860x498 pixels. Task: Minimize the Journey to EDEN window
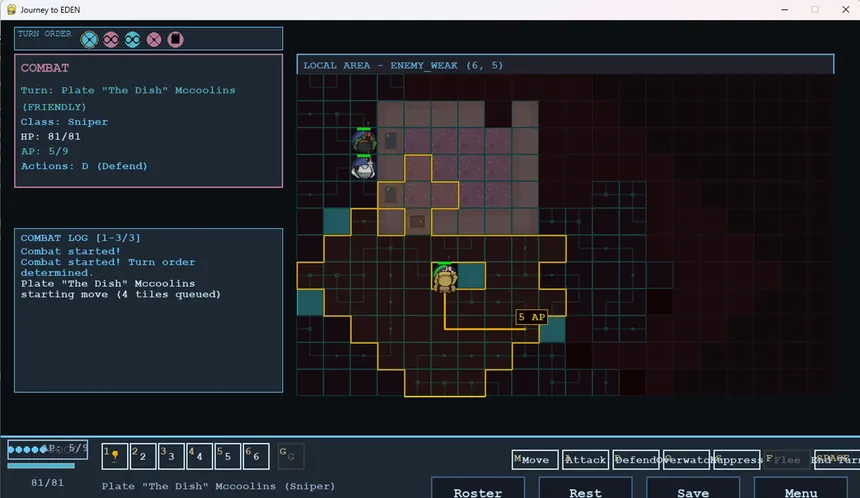click(x=785, y=9)
